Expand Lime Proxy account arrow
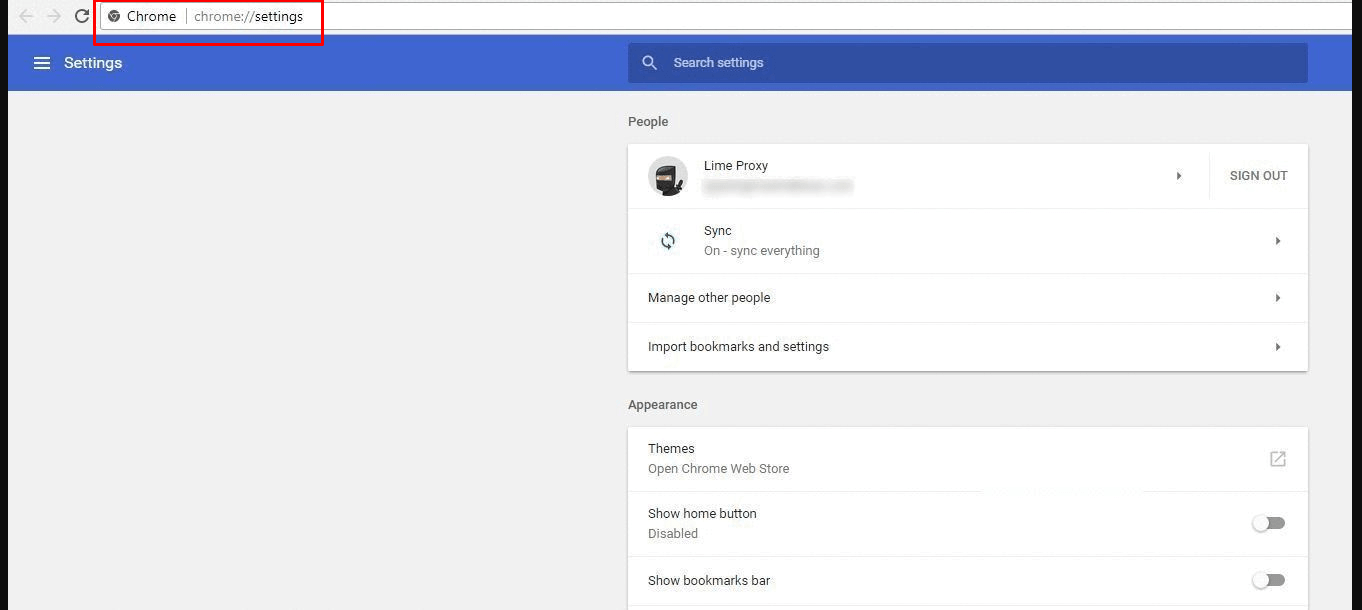The width and height of the screenshot is (1362, 610). 1178,176
